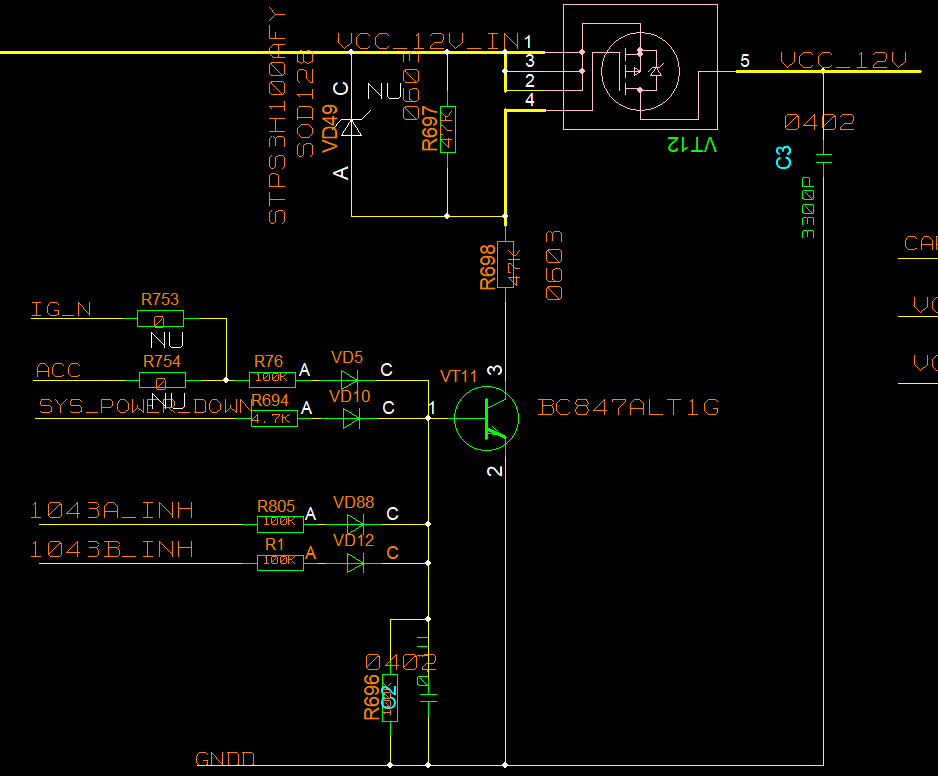938x776 pixels.
Task: Click the VD5 diode symbol
Action: click(349, 380)
